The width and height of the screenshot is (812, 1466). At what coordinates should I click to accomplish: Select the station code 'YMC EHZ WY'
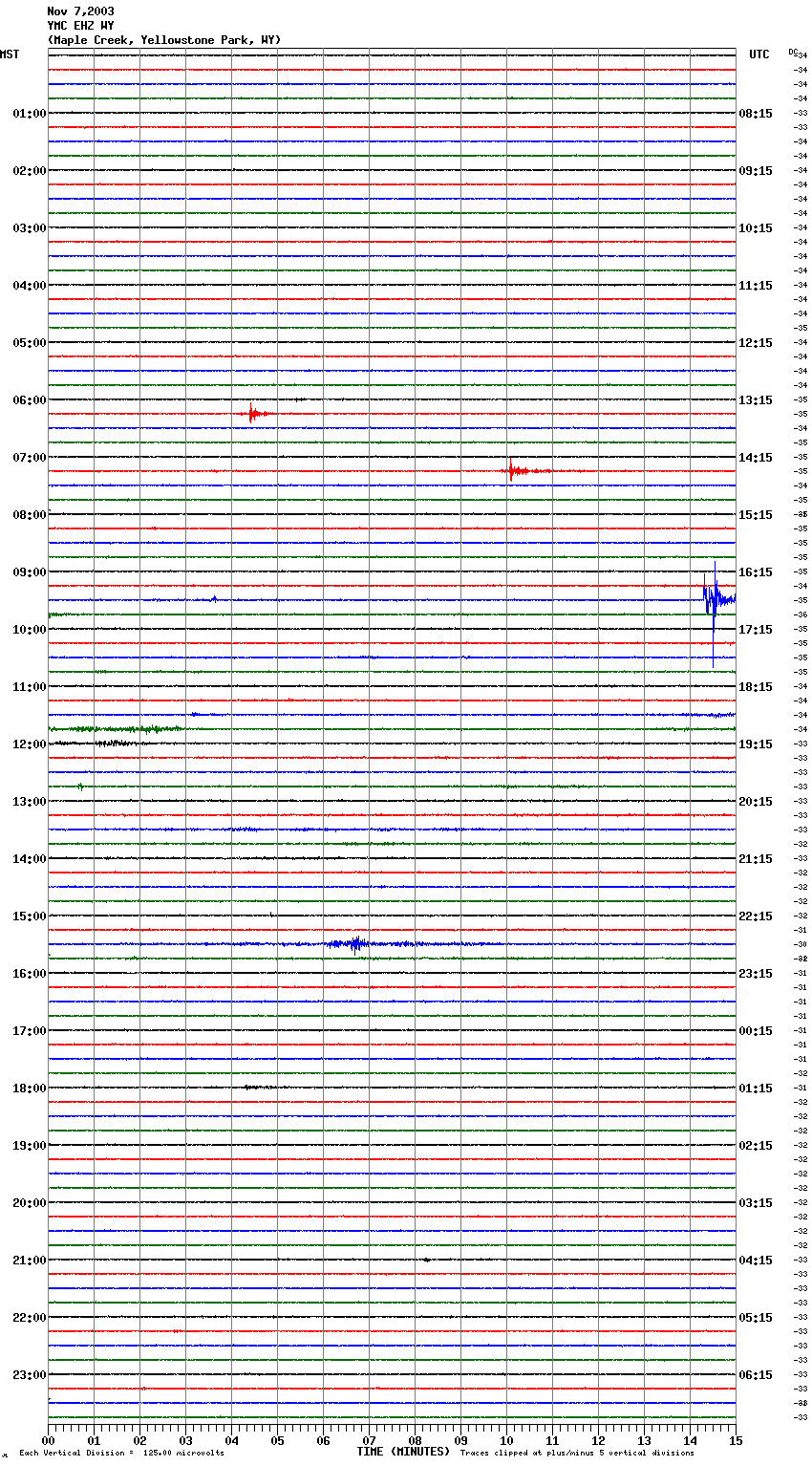80,26
